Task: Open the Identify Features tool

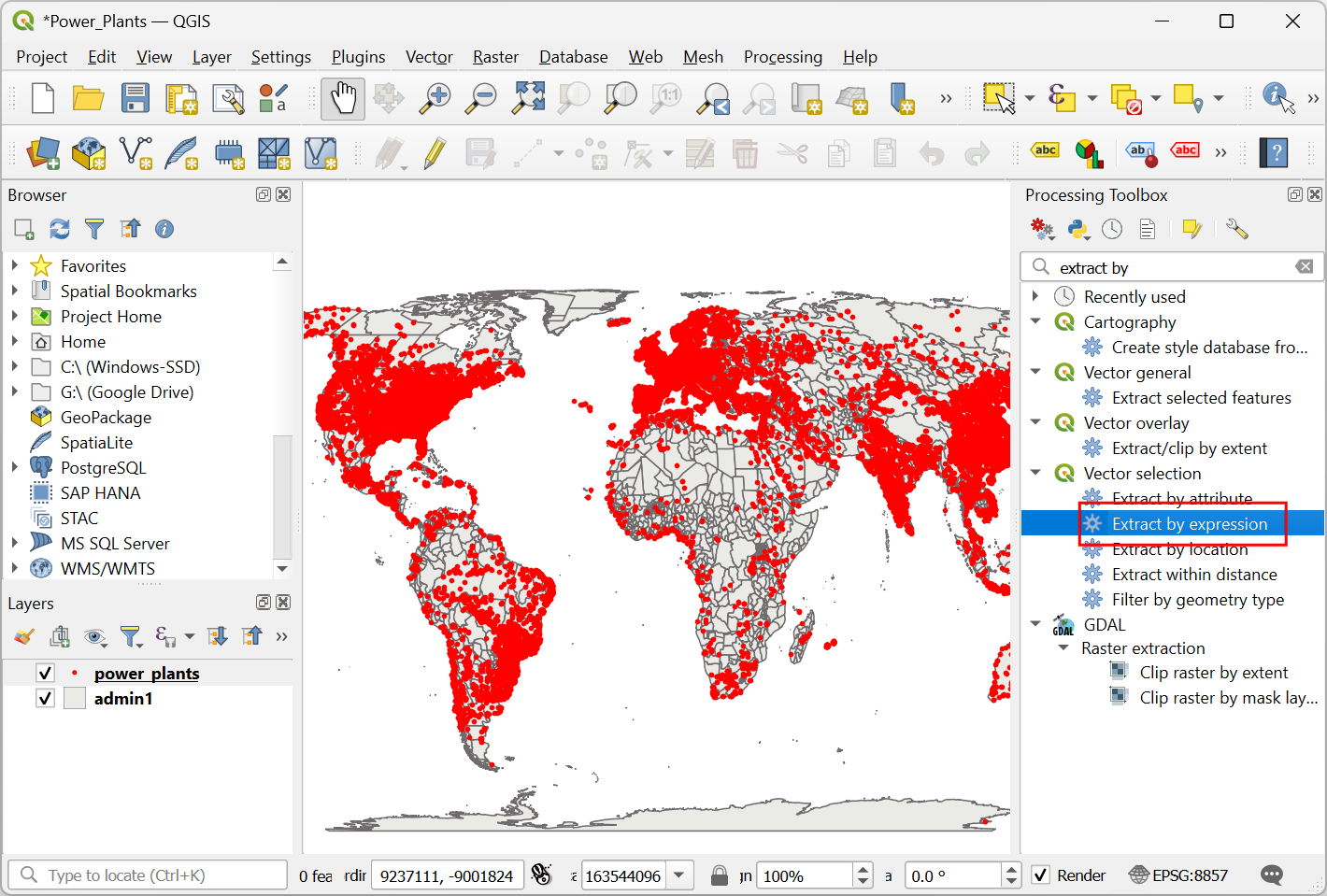Action: point(1277,97)
